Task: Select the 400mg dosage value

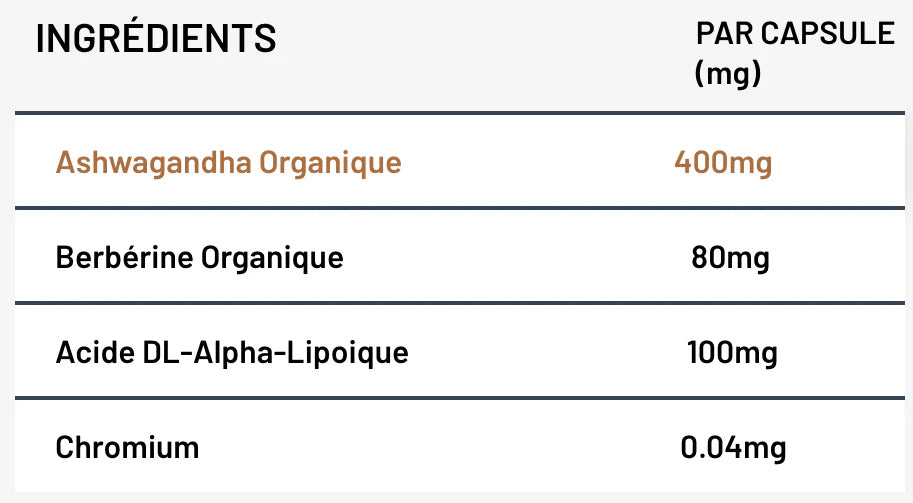Action: pos(723,163)
